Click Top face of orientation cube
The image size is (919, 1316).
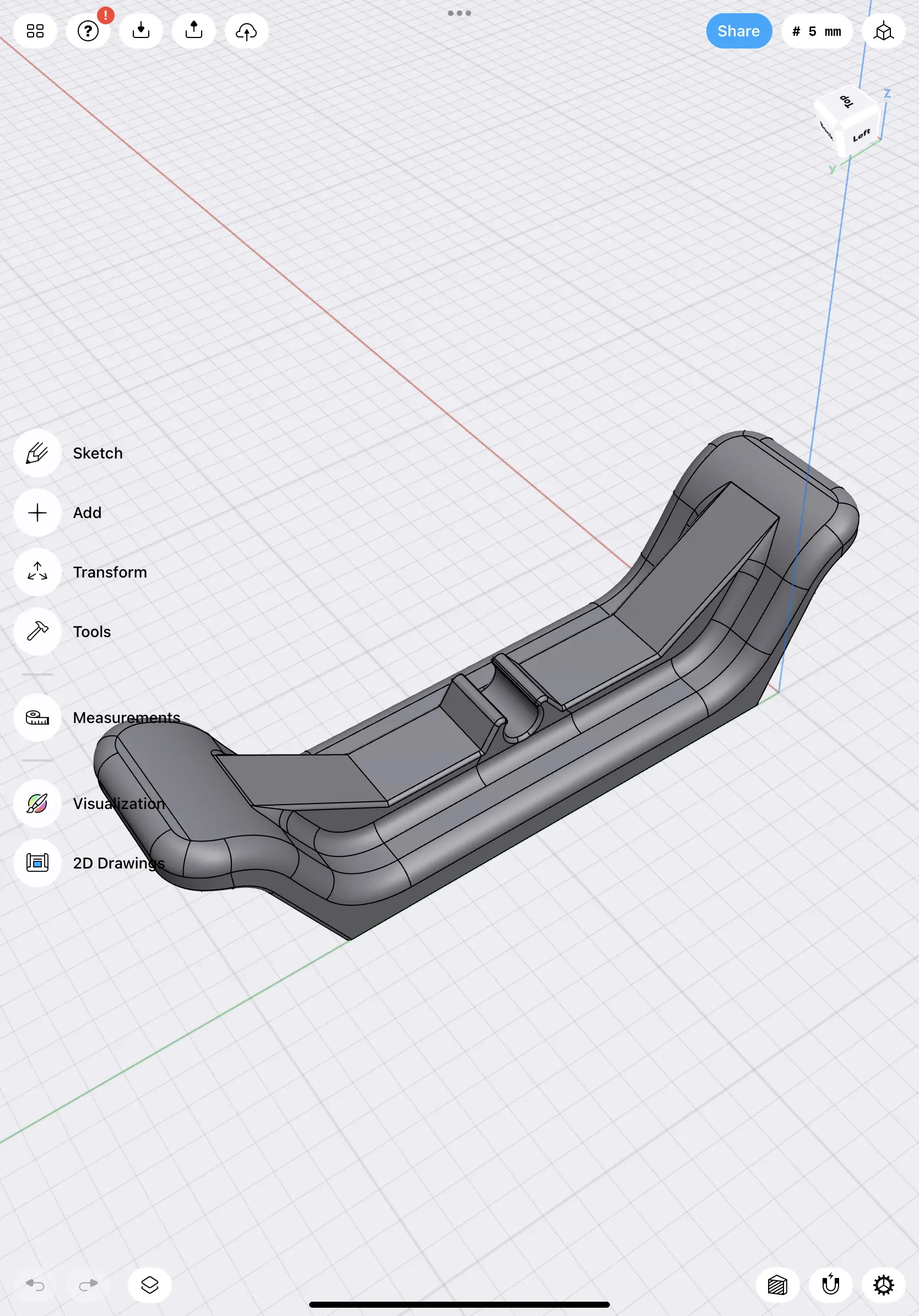(846, 102)
